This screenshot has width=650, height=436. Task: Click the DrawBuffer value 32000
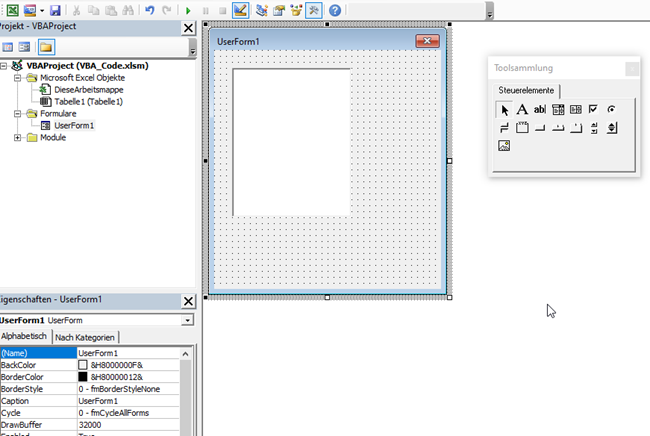tap(129, 425)
